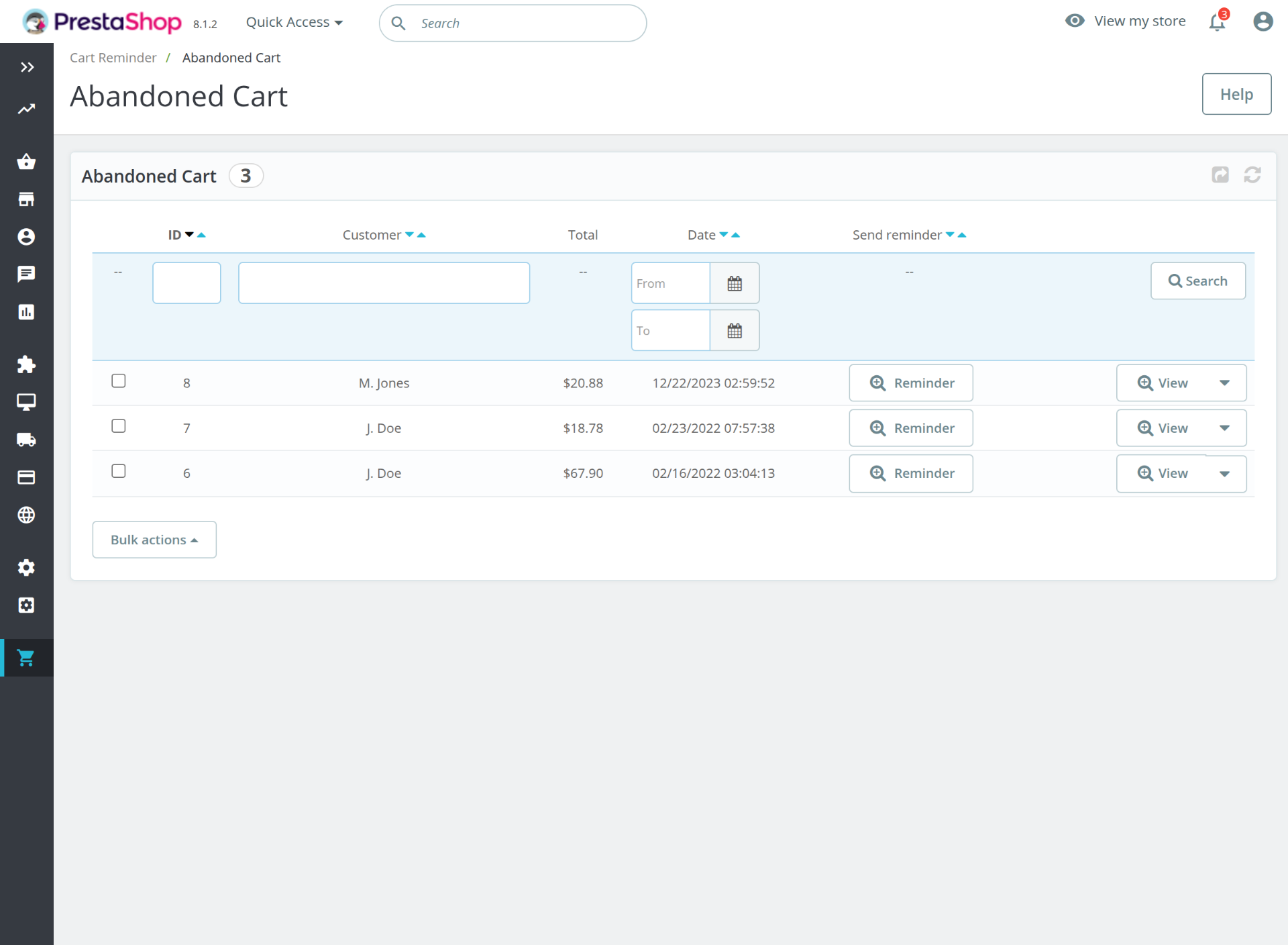Expand View options arrow for M. Jones row

tap(1224, 383)
